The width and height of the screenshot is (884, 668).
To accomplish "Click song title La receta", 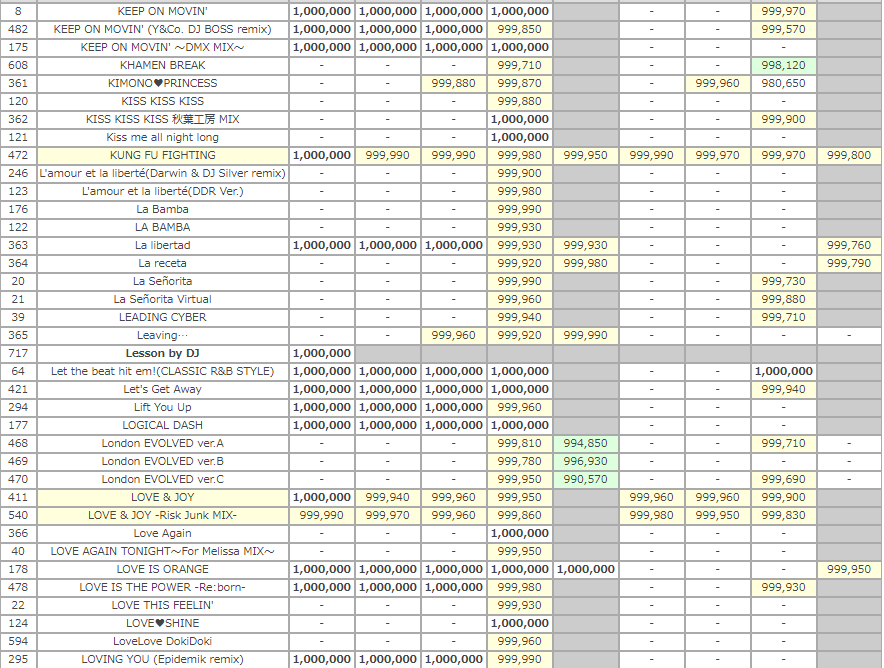I will [162, 263].
